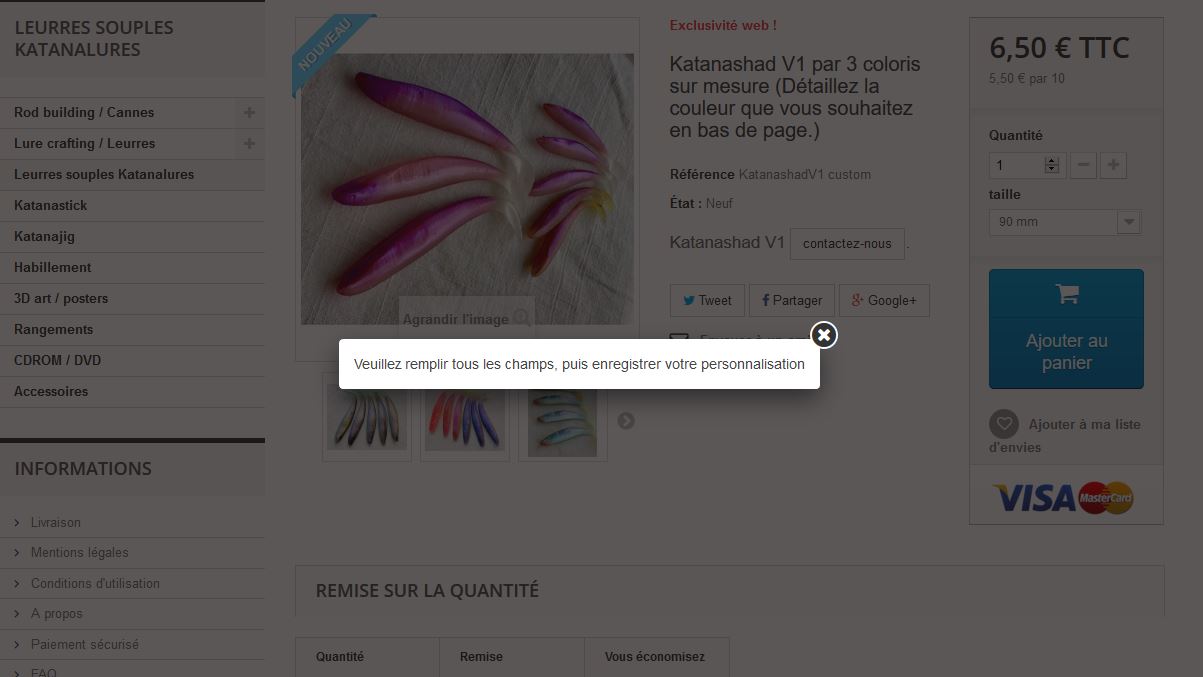Add product to wishlist heart icon

coord(1004,424)
